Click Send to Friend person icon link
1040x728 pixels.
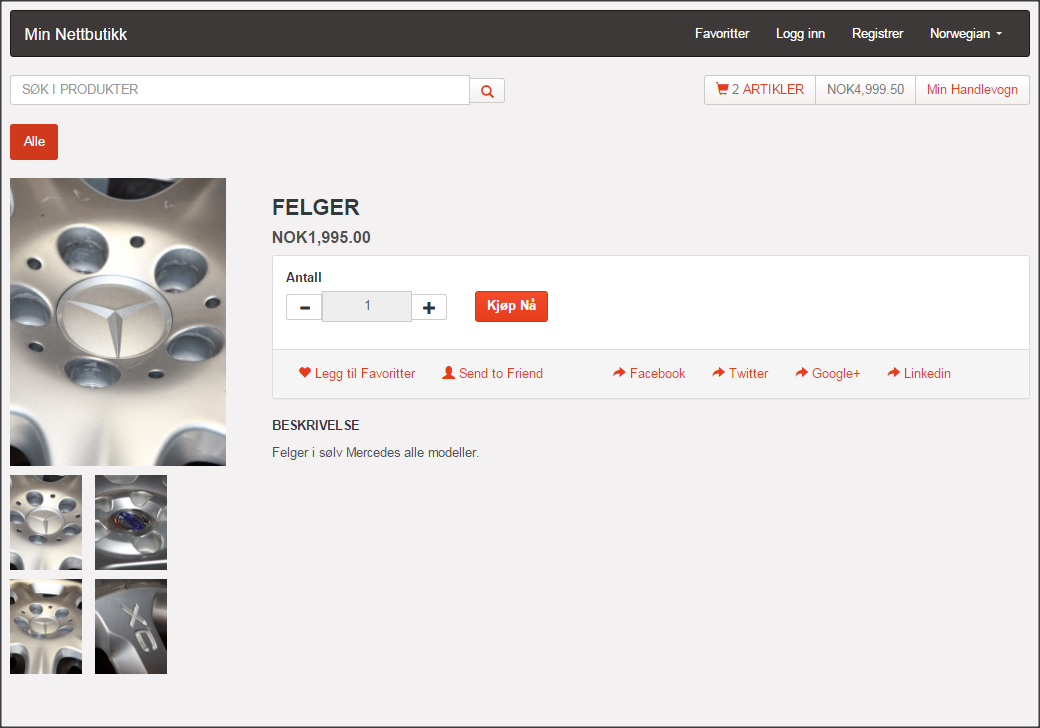point(492,374)
